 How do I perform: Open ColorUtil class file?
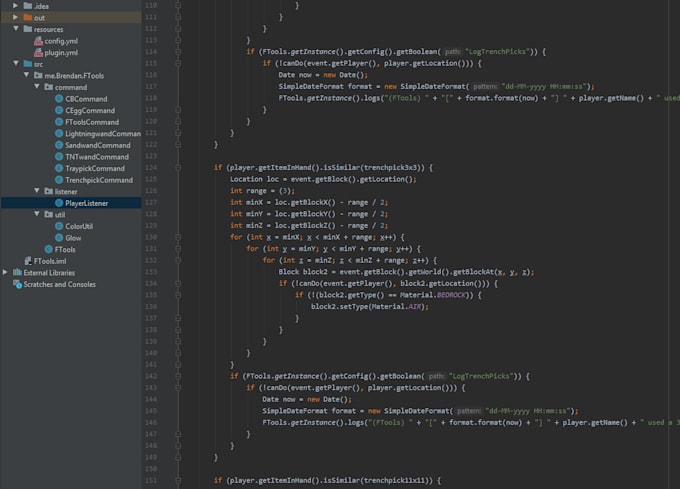79,226
